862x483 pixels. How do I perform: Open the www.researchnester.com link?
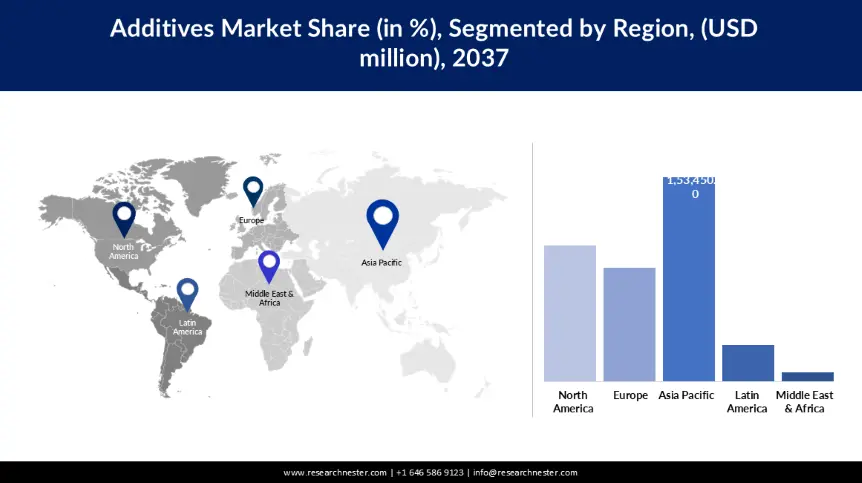tap(335, 473)
